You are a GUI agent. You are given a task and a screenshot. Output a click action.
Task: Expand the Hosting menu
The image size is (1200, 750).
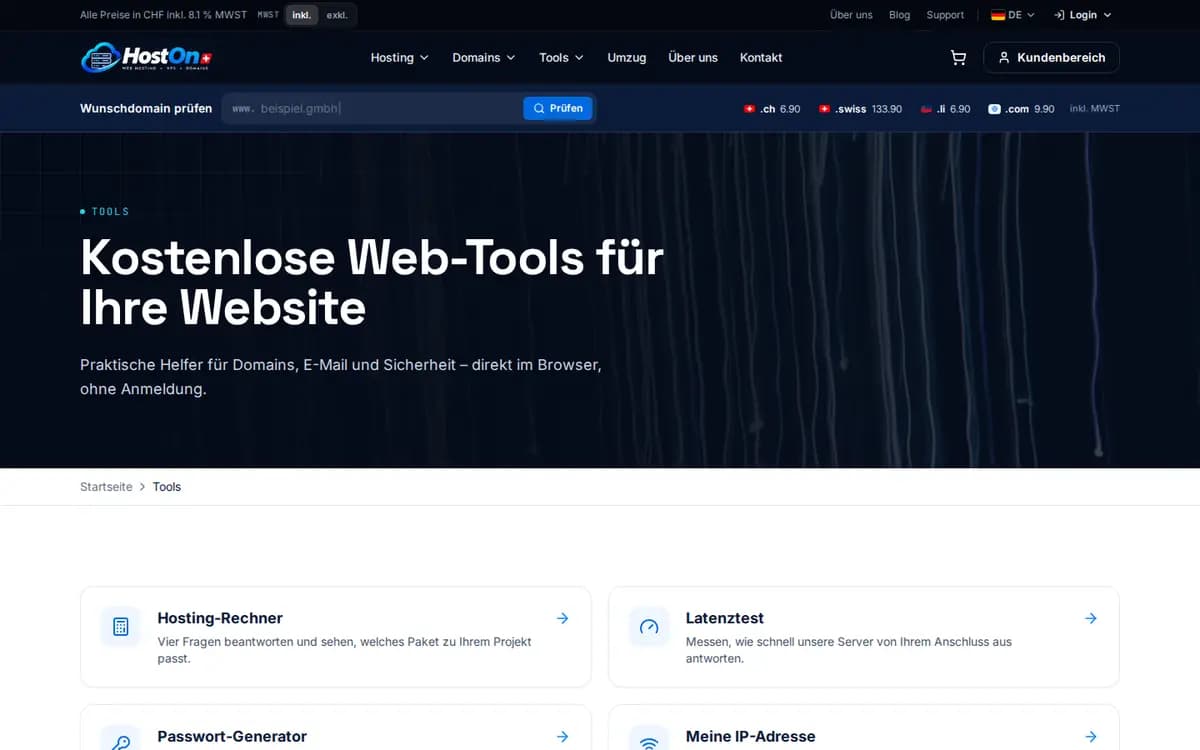click(399, 58)
